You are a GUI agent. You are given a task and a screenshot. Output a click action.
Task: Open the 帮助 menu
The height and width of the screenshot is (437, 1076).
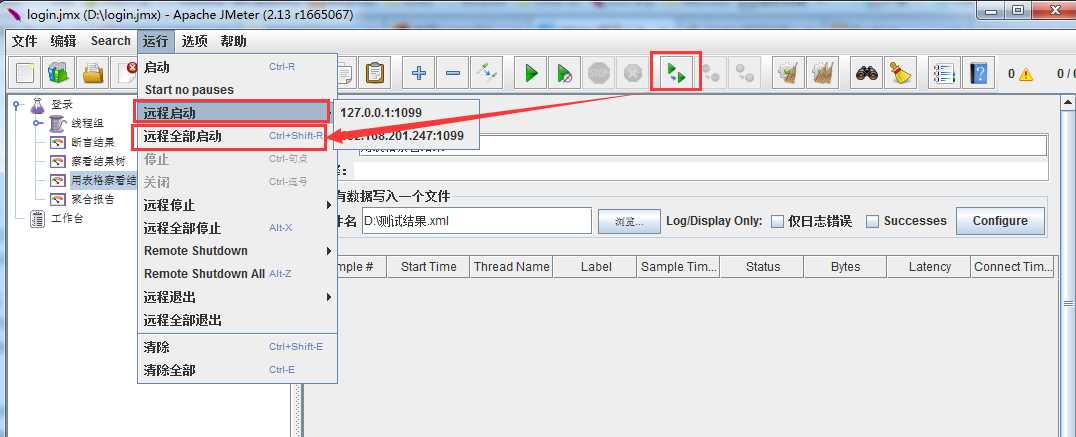click(233, 41)
